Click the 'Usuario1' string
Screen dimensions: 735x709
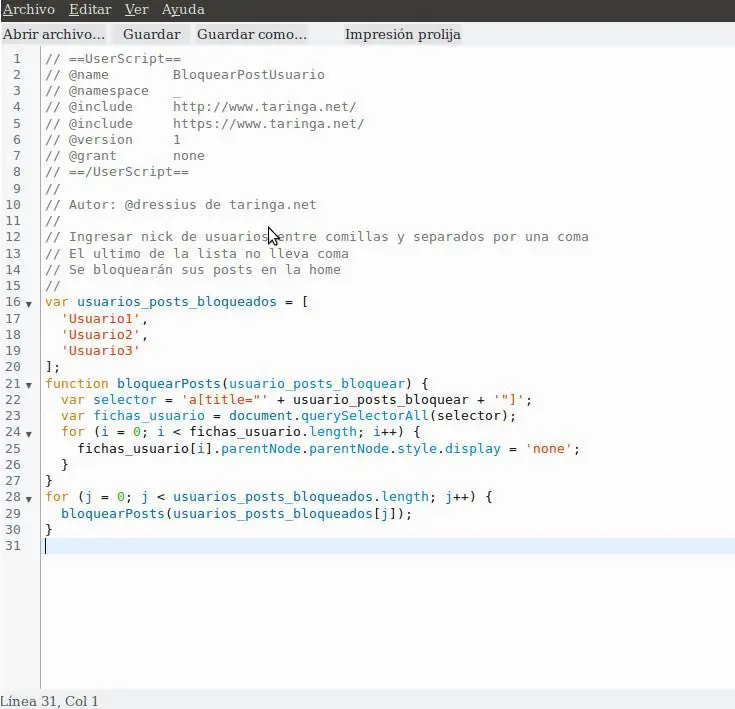click(x=101, y=319)
